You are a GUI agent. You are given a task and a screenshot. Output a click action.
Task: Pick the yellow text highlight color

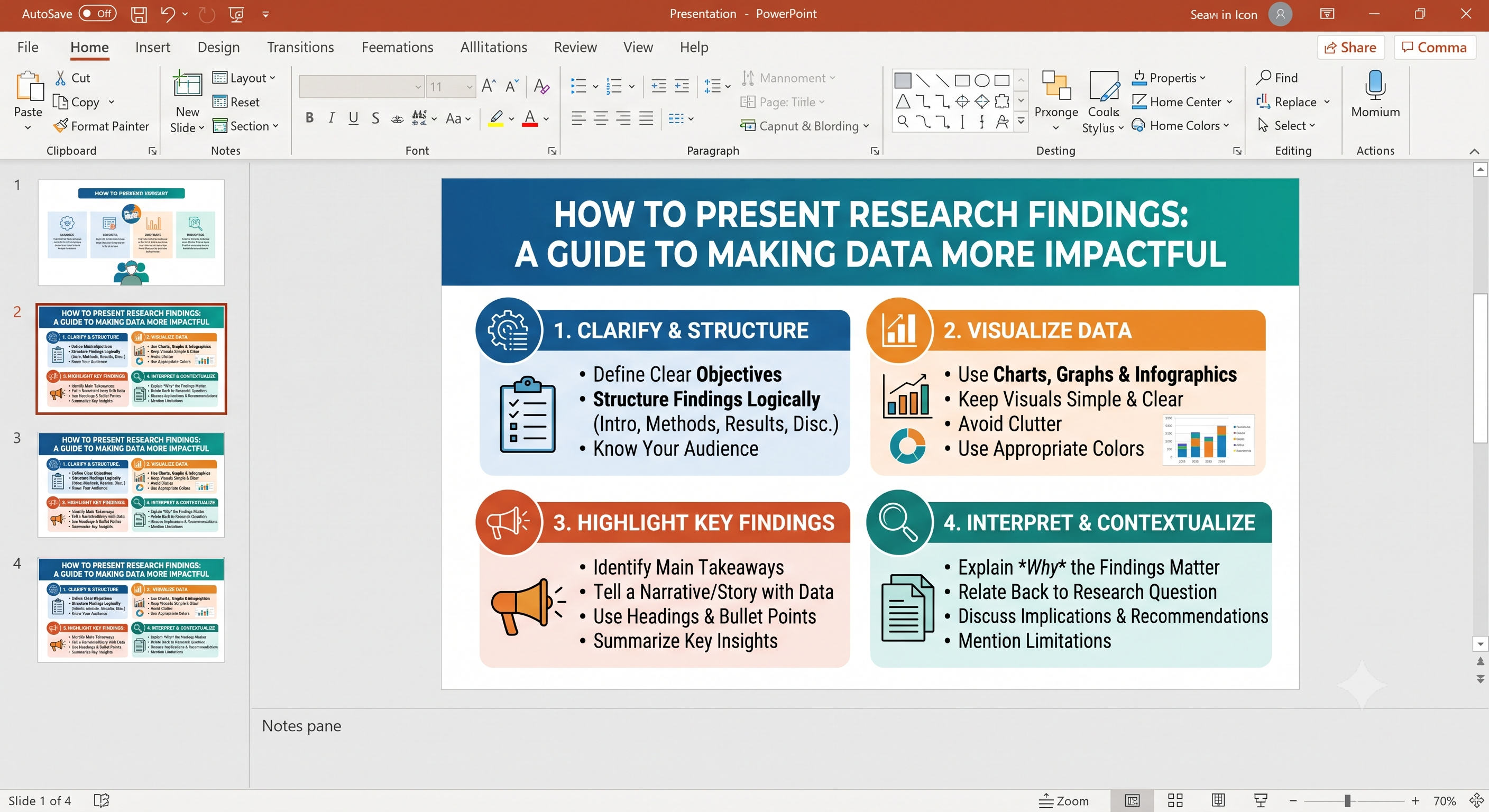496,118
